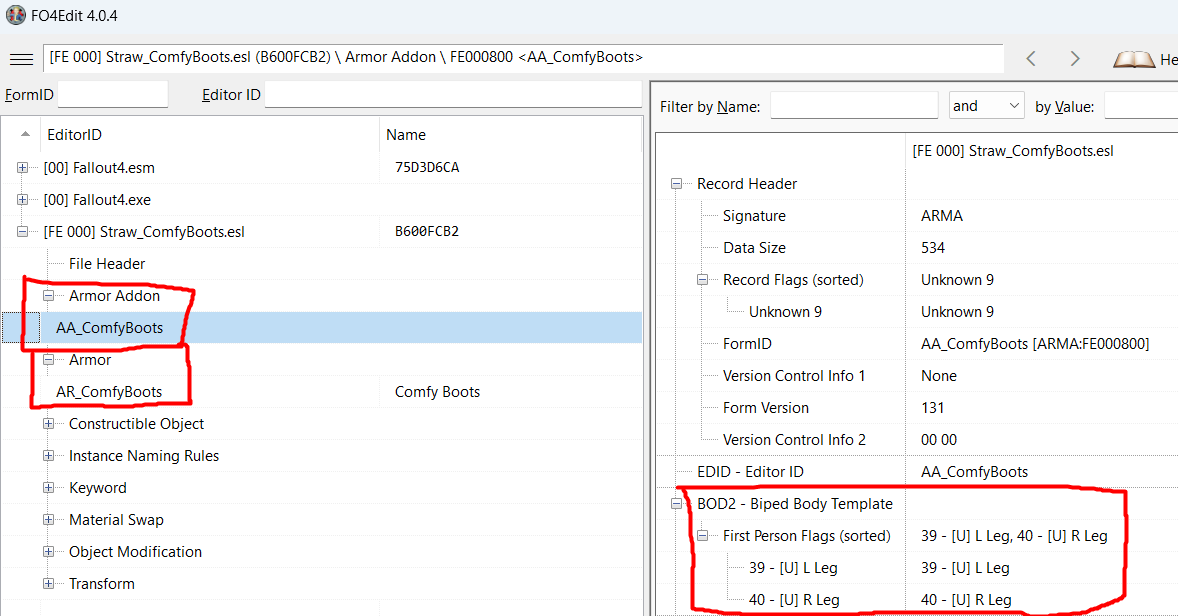Collapse First Person Flags (sorted)
The image size is (1178, 616).
[x=702, y=536]
